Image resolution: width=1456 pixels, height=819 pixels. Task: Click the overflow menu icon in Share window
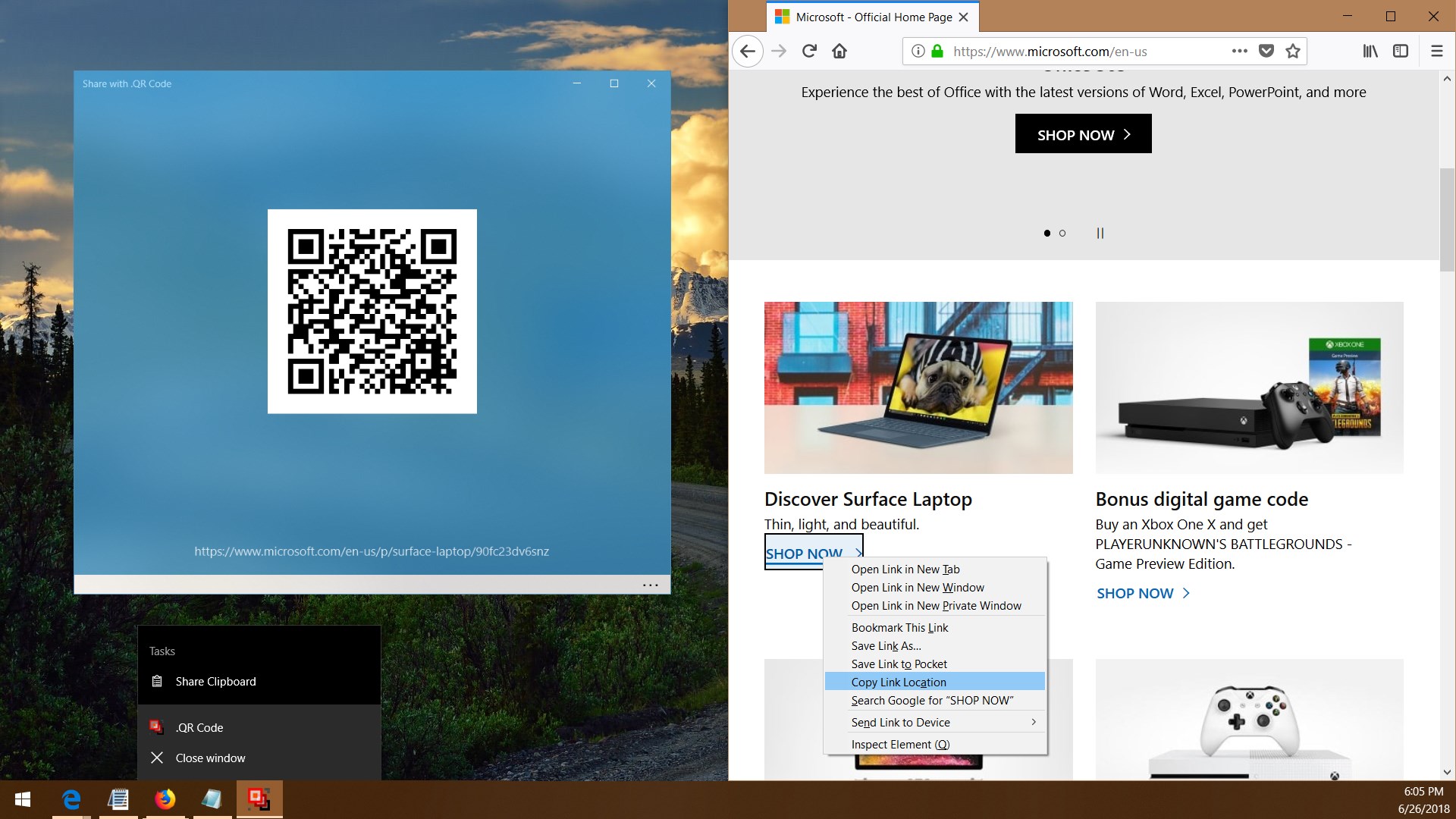point(650,584)
